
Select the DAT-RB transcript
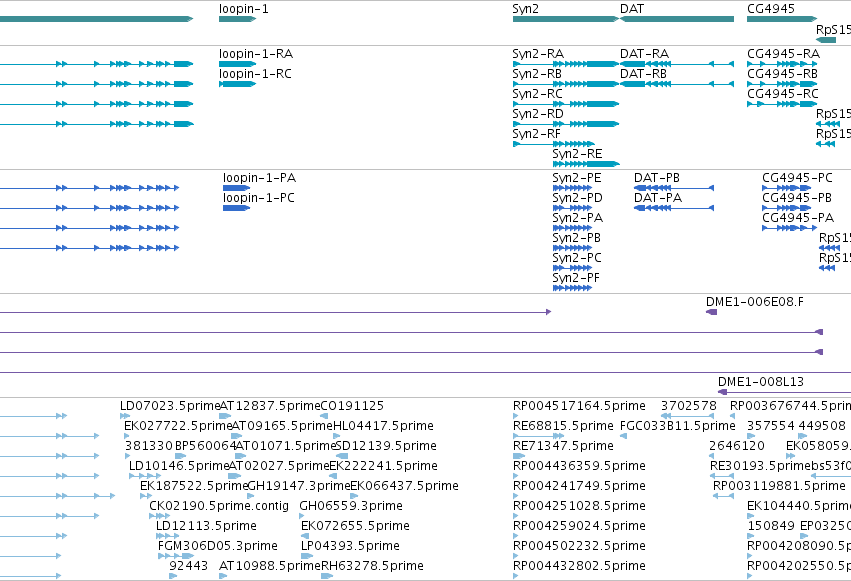pos(677,84)
